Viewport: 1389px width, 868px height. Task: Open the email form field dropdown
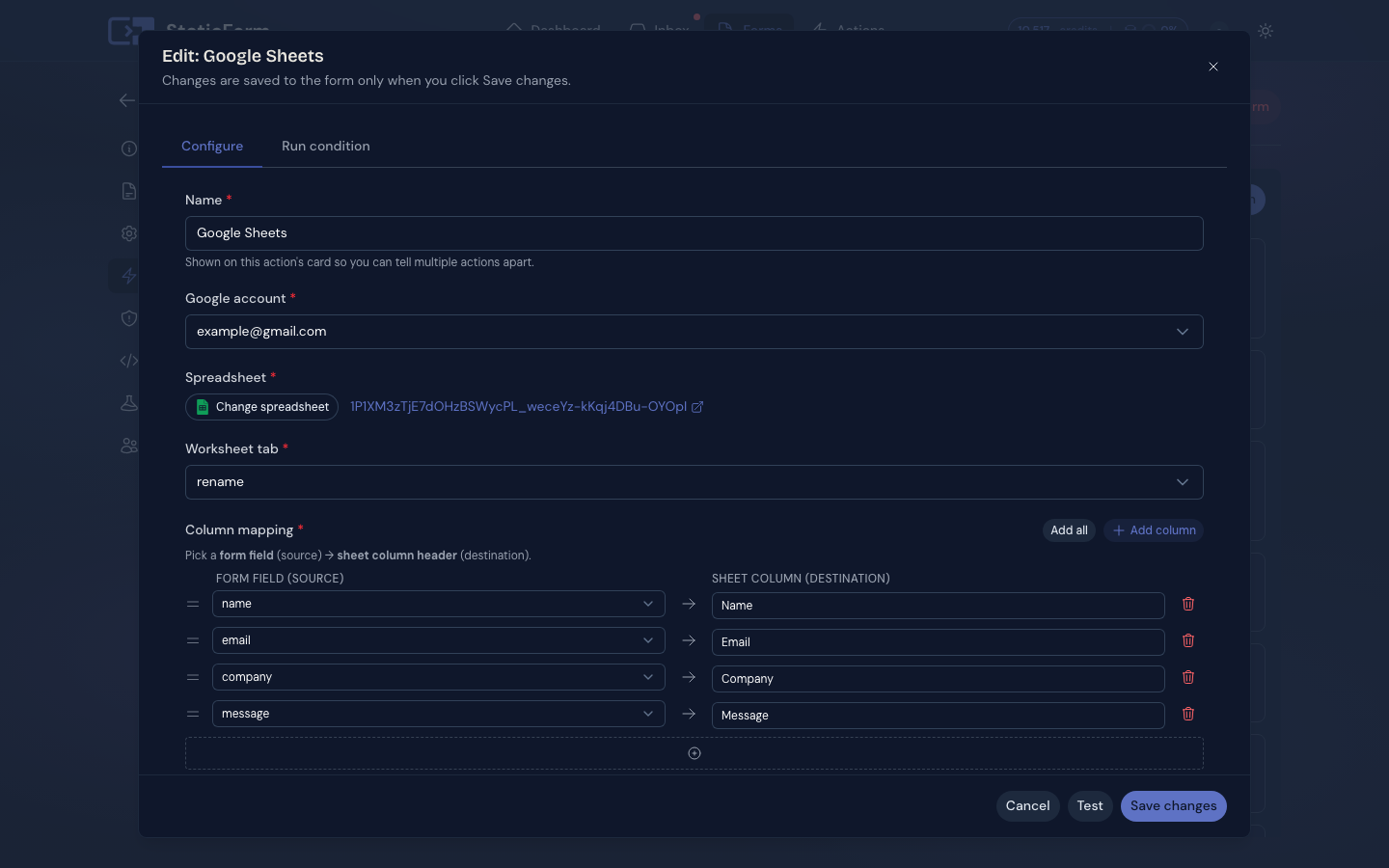[439, 640]
